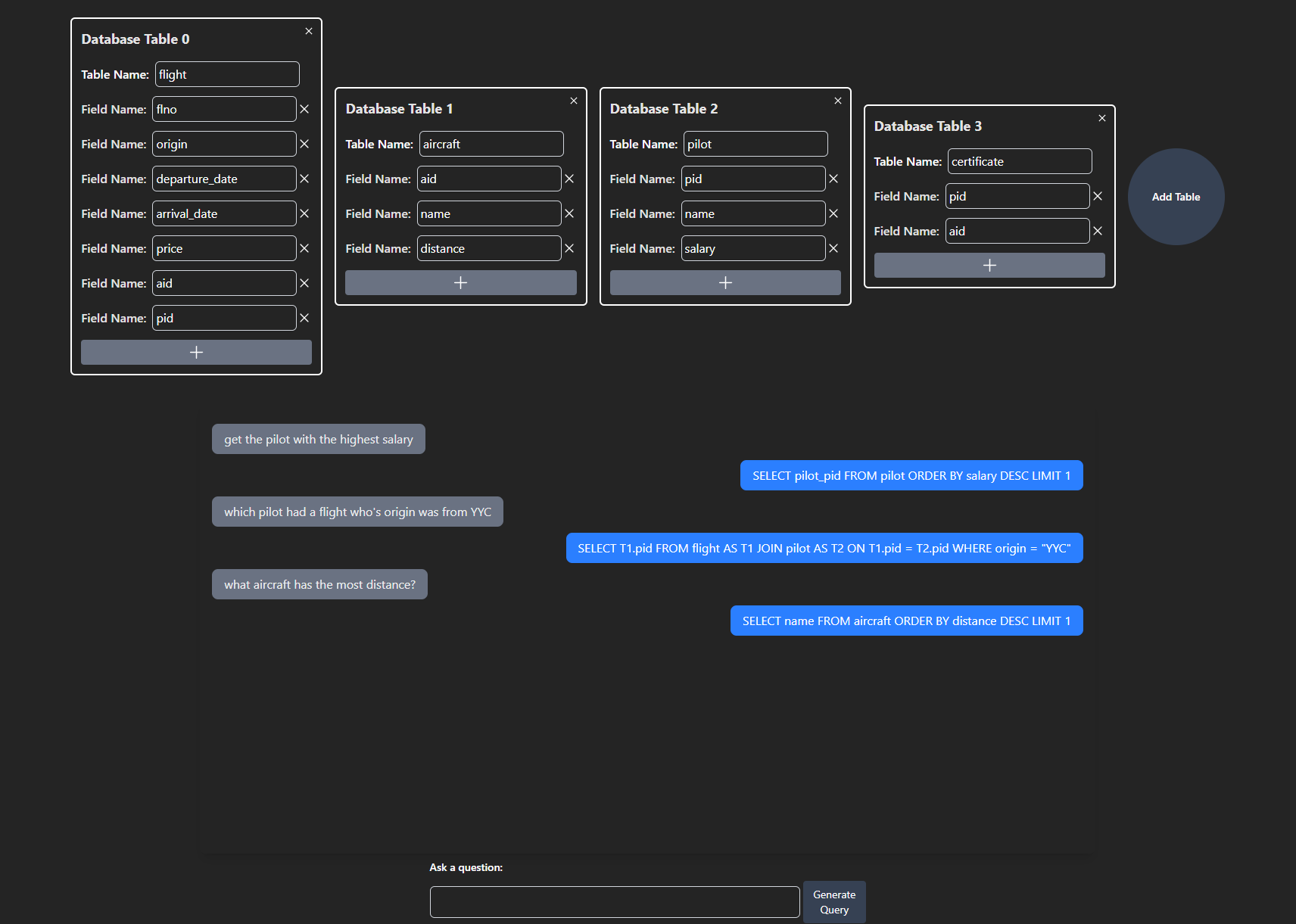The width and height of the screenshot is (1296, 924).
Task: Add a new field to flight table
Action: pyautogui.click(x=196, y=353)
